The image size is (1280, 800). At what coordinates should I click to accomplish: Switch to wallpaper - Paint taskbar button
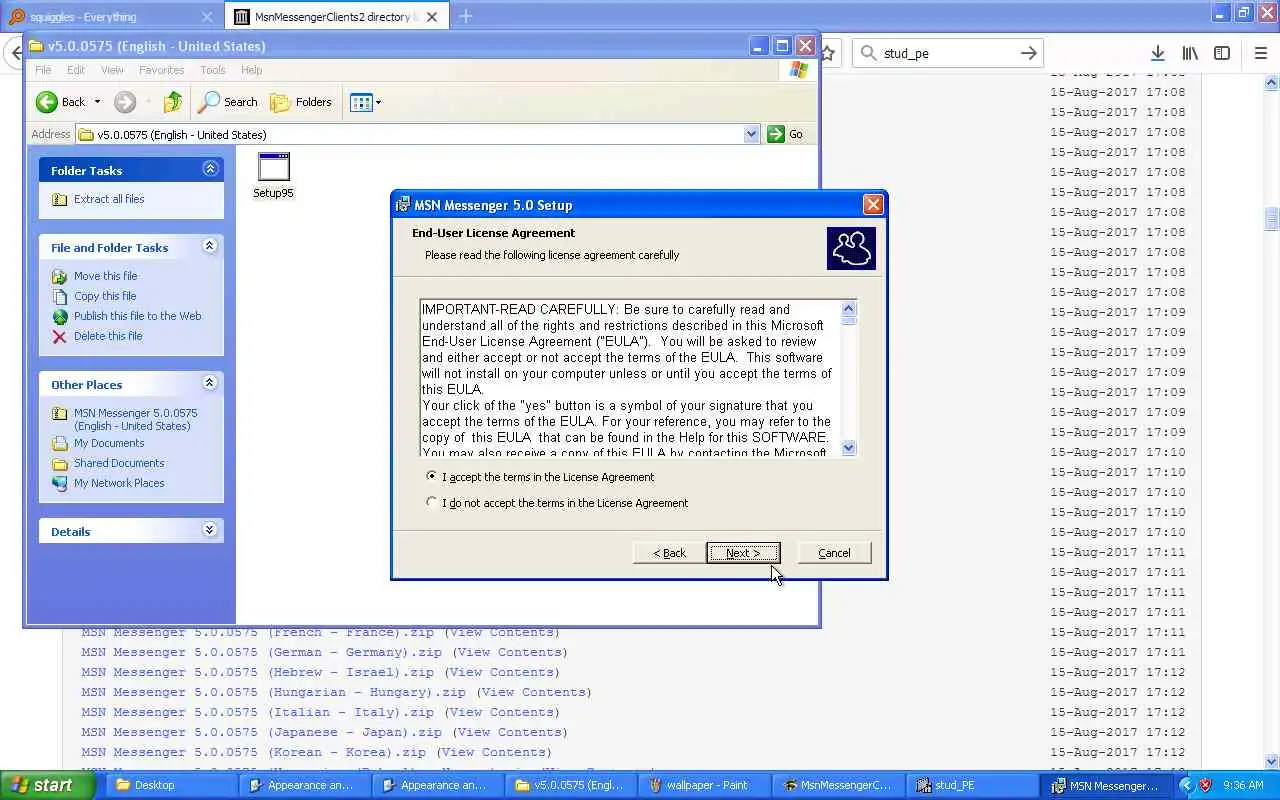point(705,785)
